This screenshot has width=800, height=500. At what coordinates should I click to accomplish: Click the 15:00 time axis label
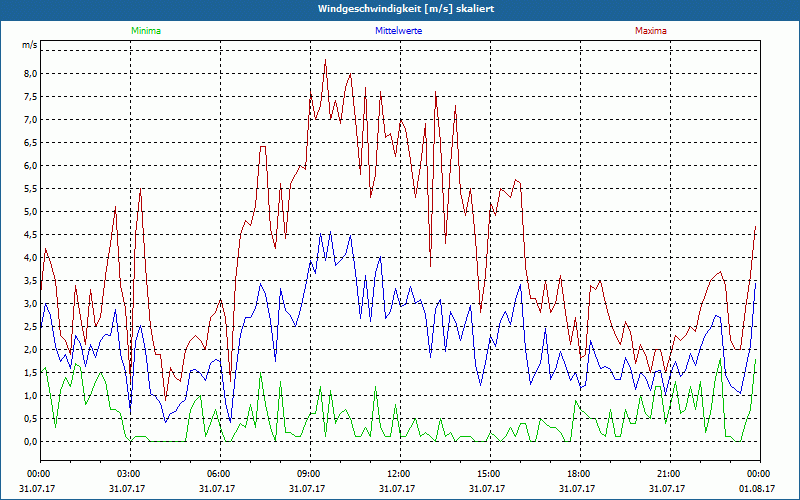[x=490, y=474]
